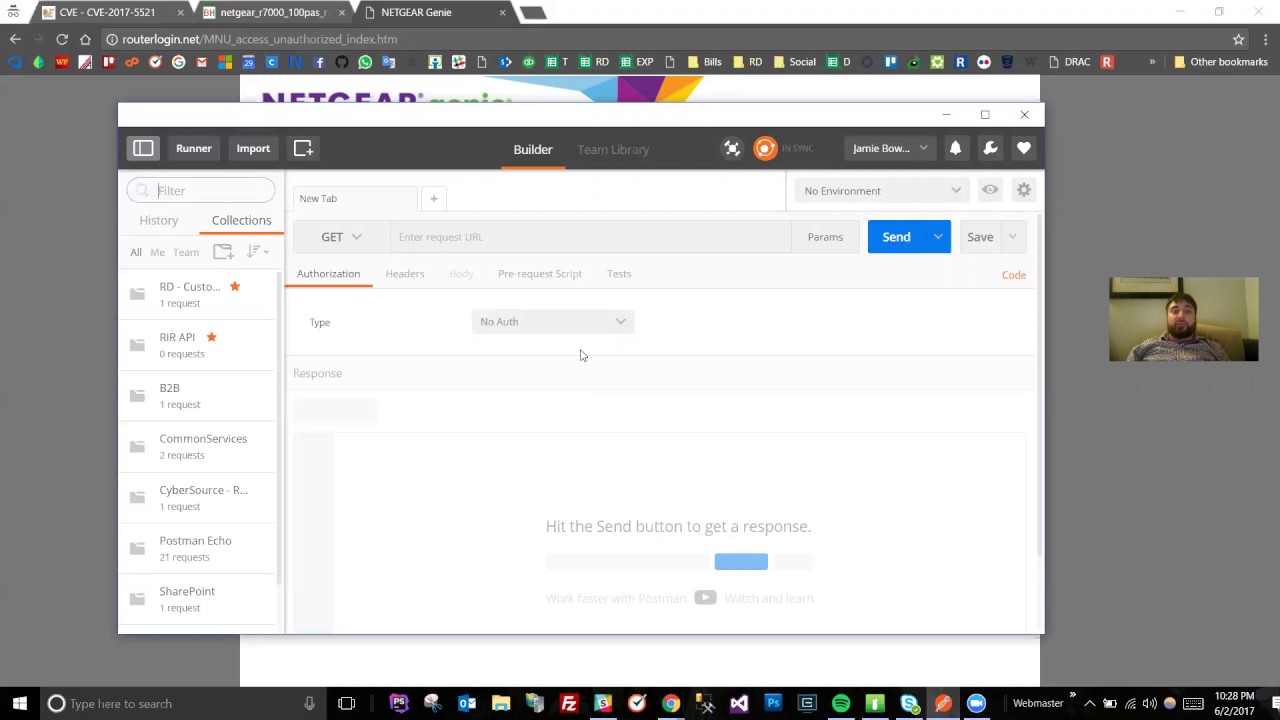Open Visual Studio from the taskbar

point(739,703)
